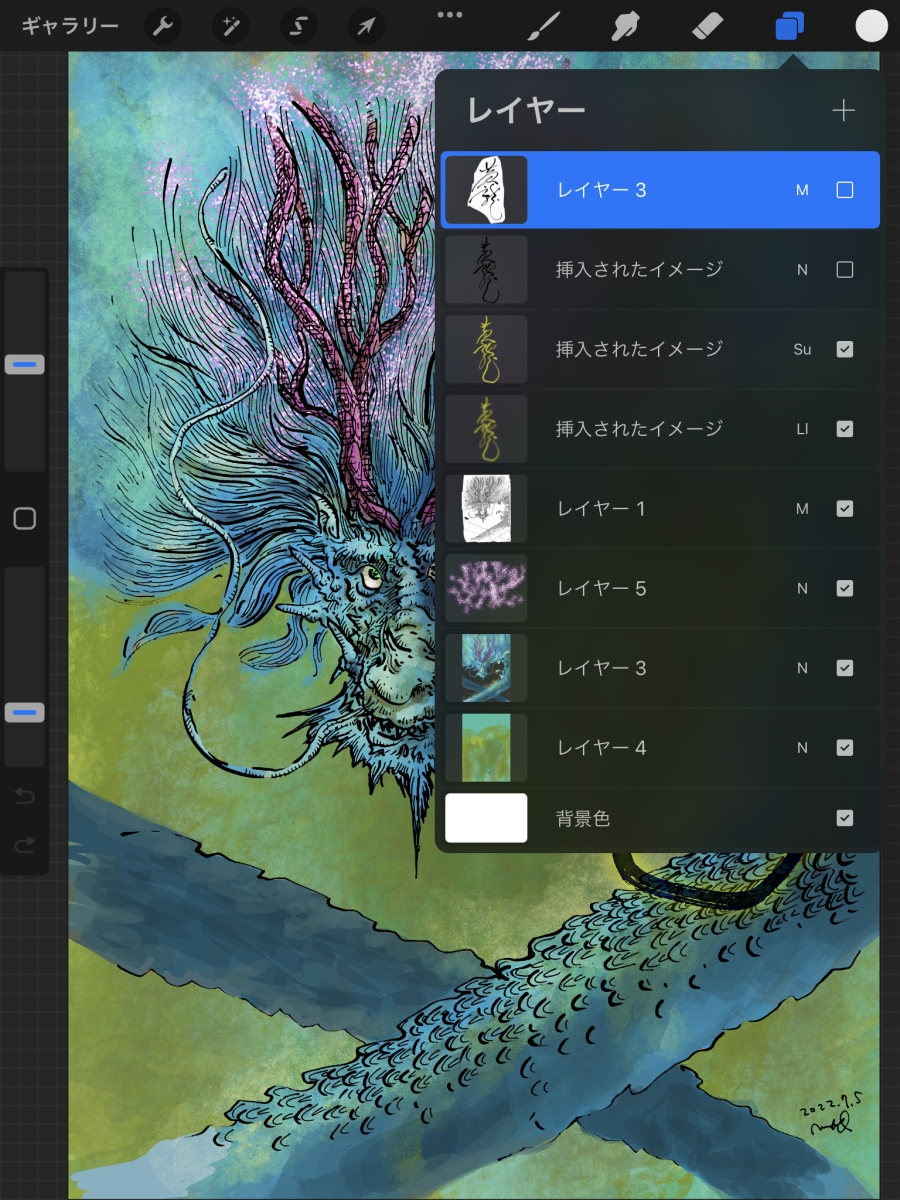Return to ギャラリー

click(70, 26)
